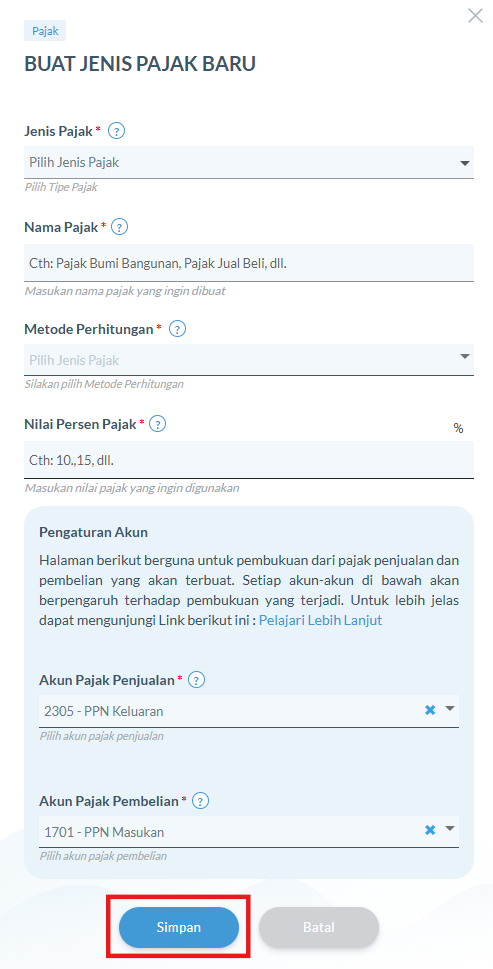Close the new tax form panel
Screen dimensions: 493x969
(x=475, y=15)
